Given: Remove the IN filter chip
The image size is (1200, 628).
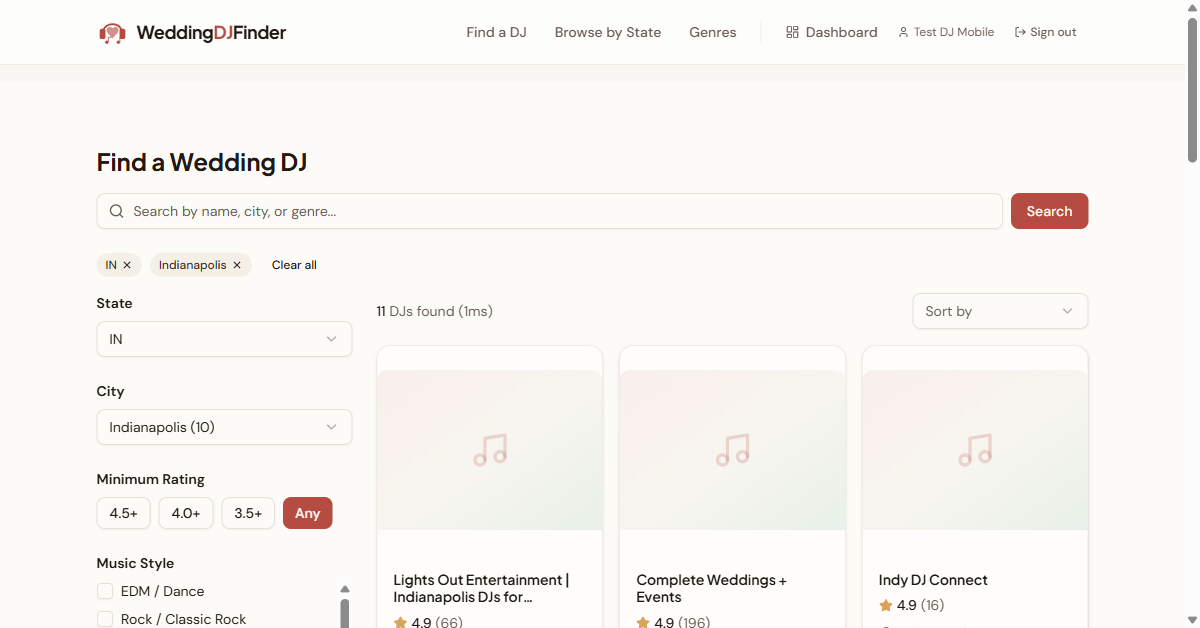Looking at the screenshot, I should [x=127, y=265].
